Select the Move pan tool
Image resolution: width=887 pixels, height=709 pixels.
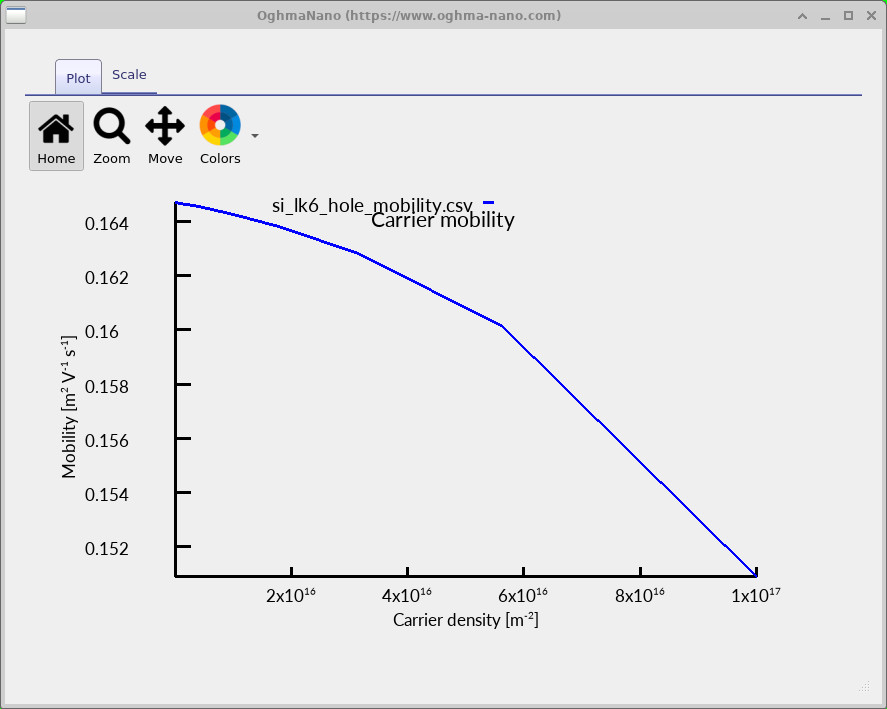[165, 136]
